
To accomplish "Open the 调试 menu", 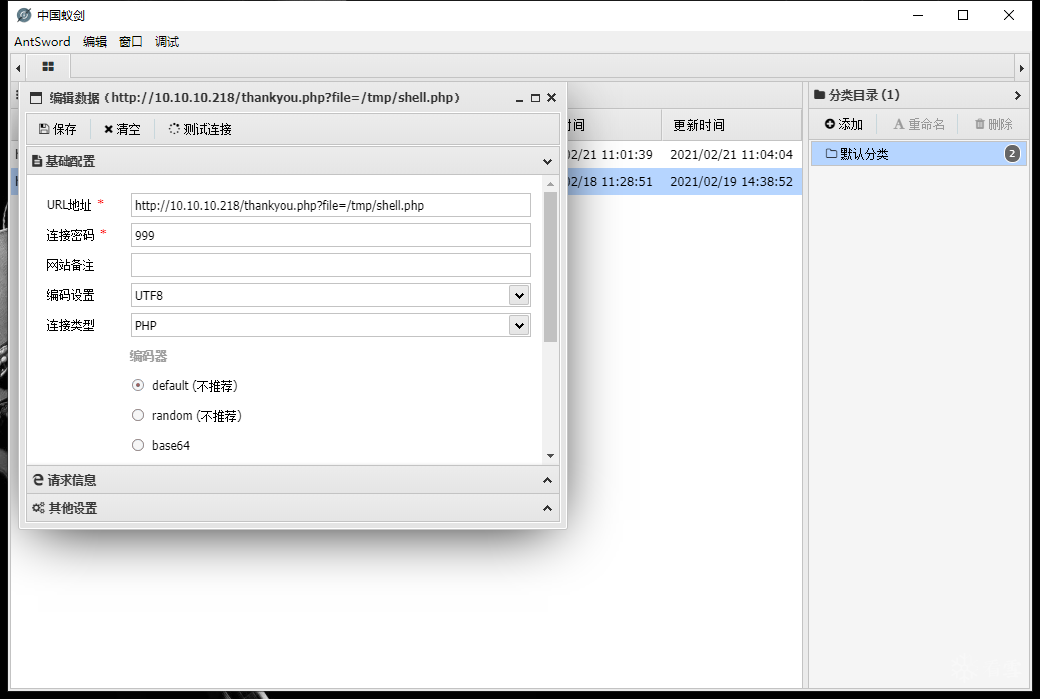I will (x=166, y=41).
